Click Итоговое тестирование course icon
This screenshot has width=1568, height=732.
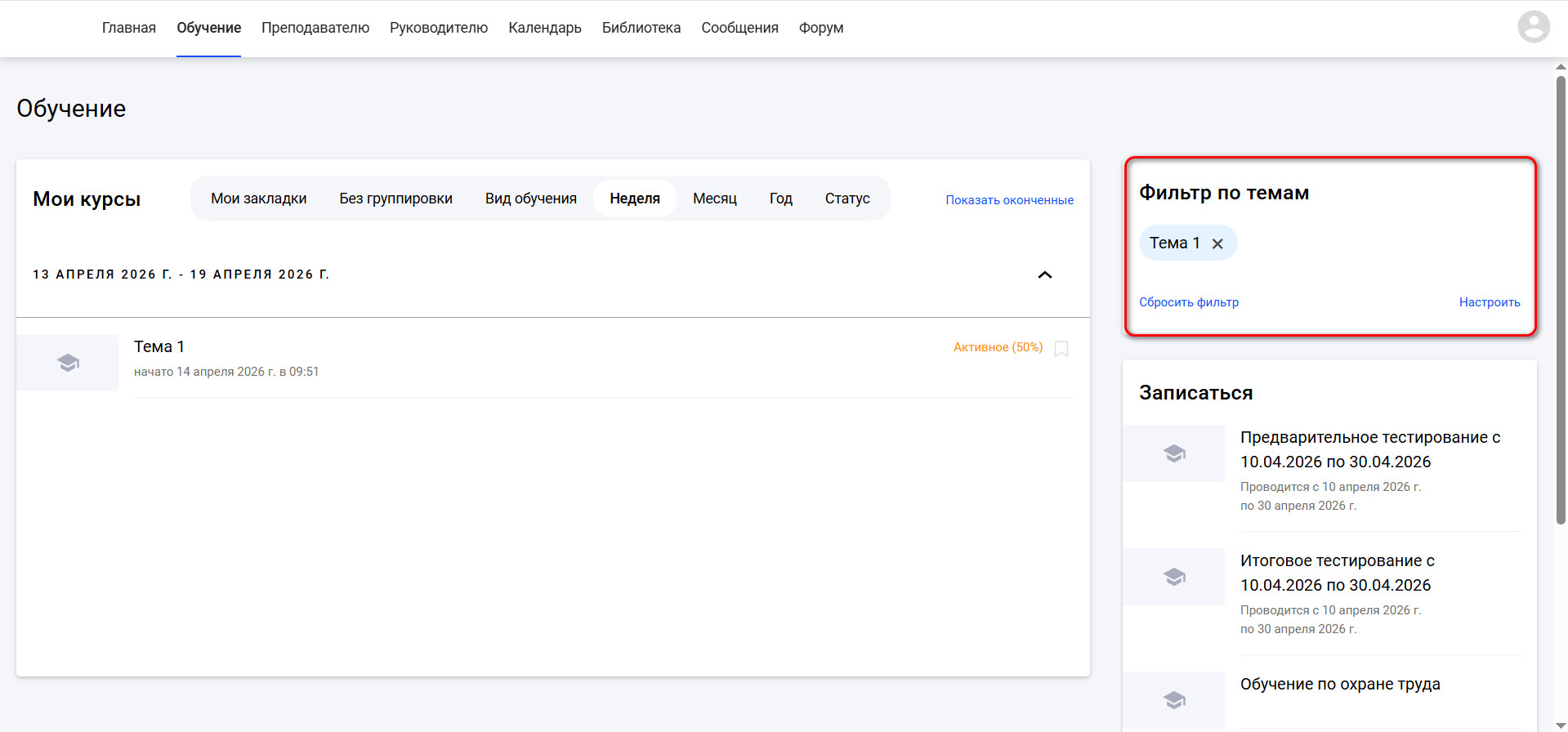point(1174,577)
